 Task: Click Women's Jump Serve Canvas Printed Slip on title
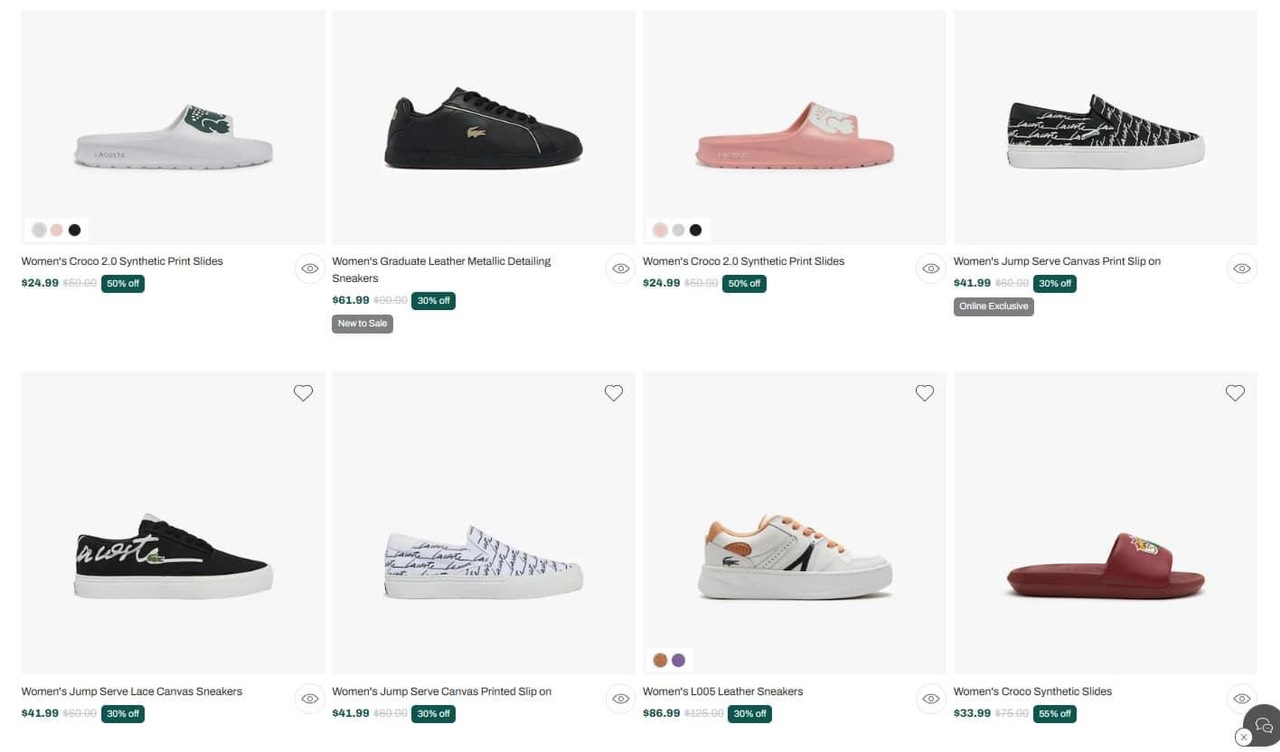pyautogui.click(x=441, y=691)
